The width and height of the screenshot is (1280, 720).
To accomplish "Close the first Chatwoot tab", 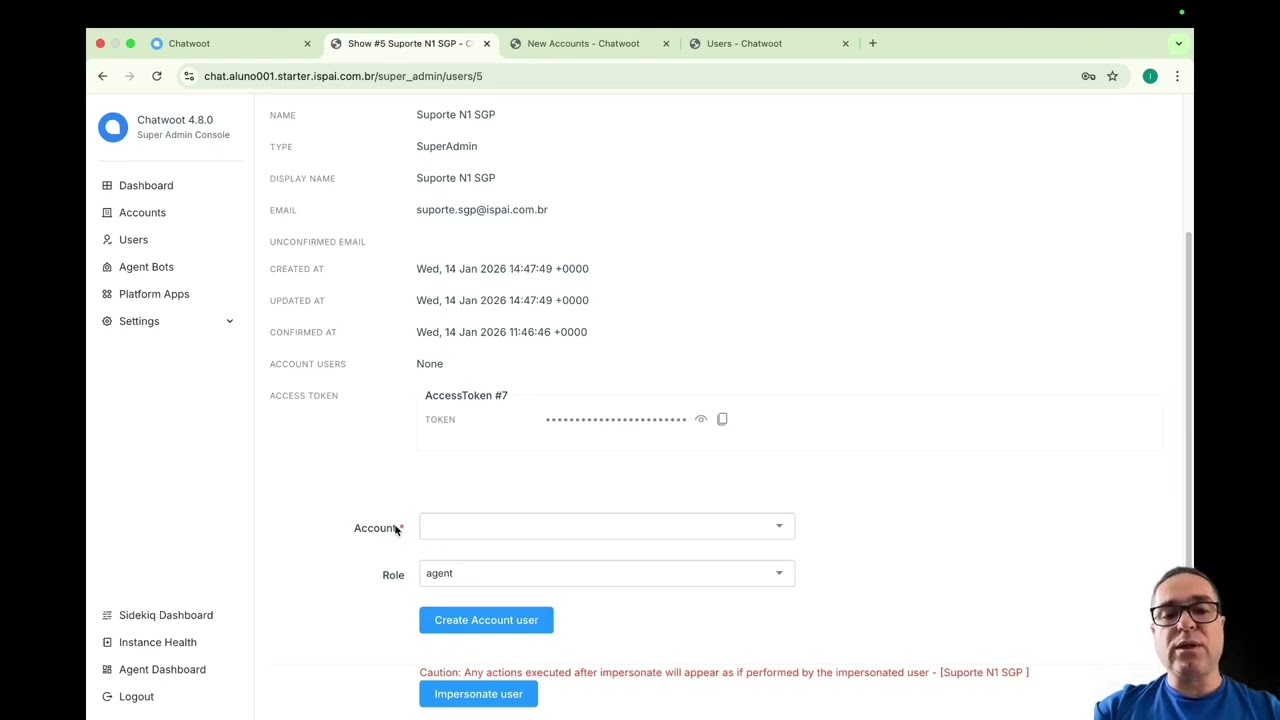I will 307,43.
